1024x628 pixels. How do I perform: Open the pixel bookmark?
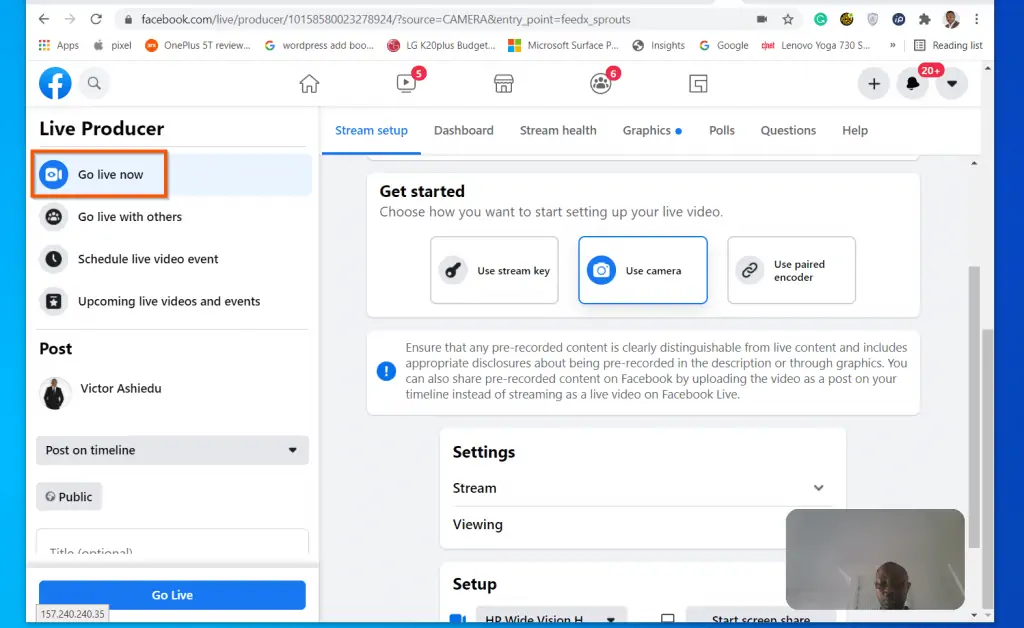click(x=112, y=45)
